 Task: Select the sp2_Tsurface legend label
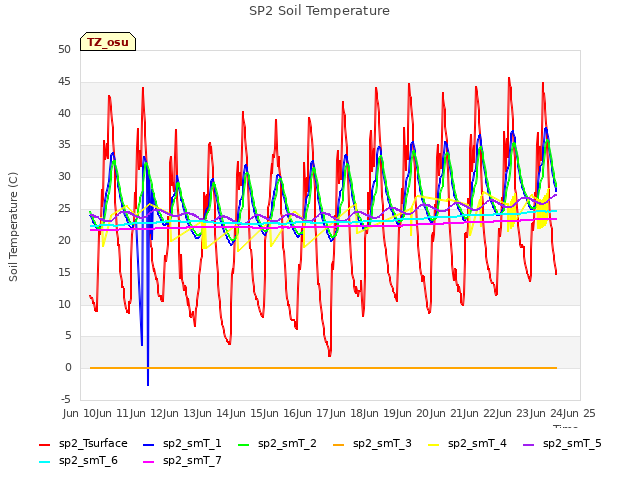coord(93,444)
